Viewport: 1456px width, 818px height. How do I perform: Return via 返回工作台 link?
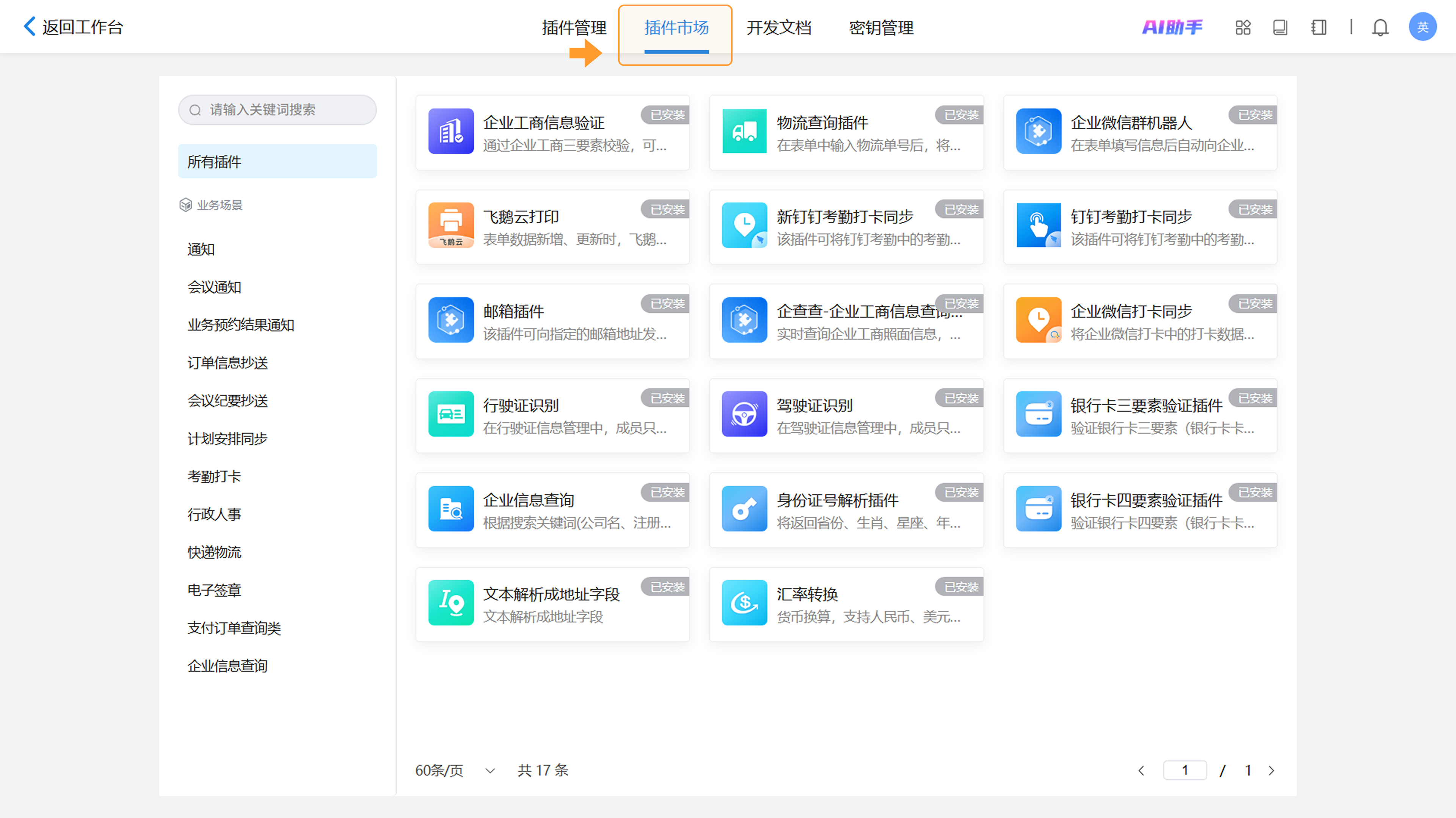point(74,27)
